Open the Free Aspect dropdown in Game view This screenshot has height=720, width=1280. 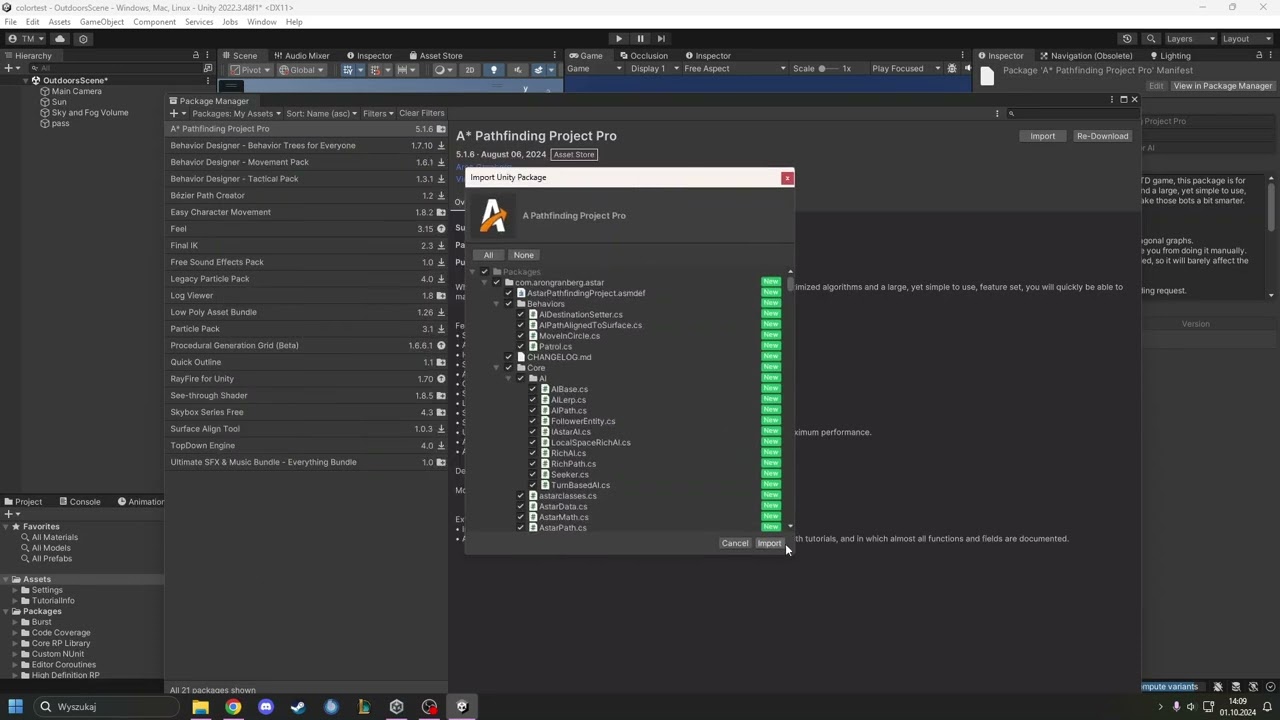point(735,69)
